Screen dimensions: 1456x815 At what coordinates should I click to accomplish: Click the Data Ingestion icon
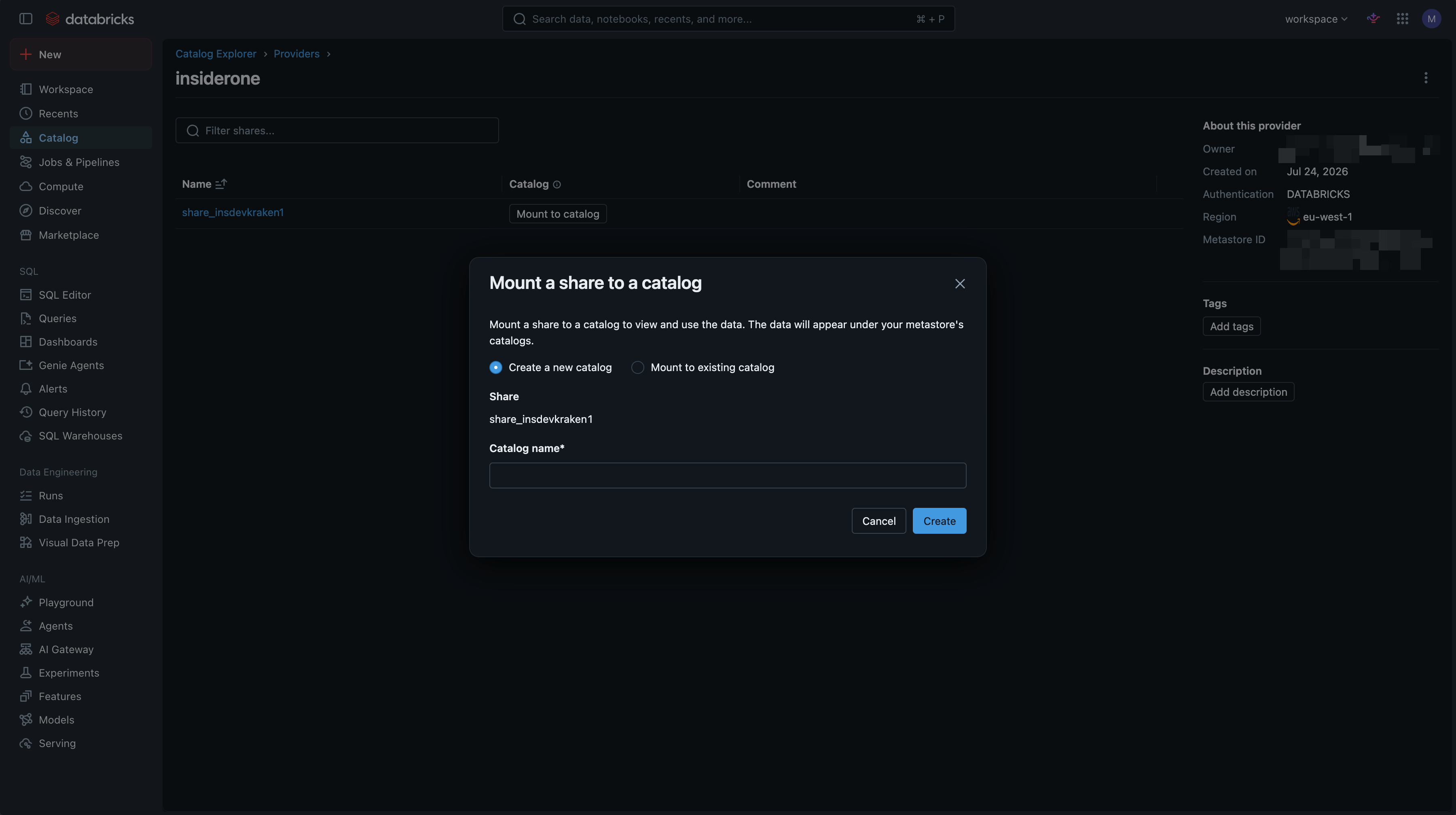(26, 519)
